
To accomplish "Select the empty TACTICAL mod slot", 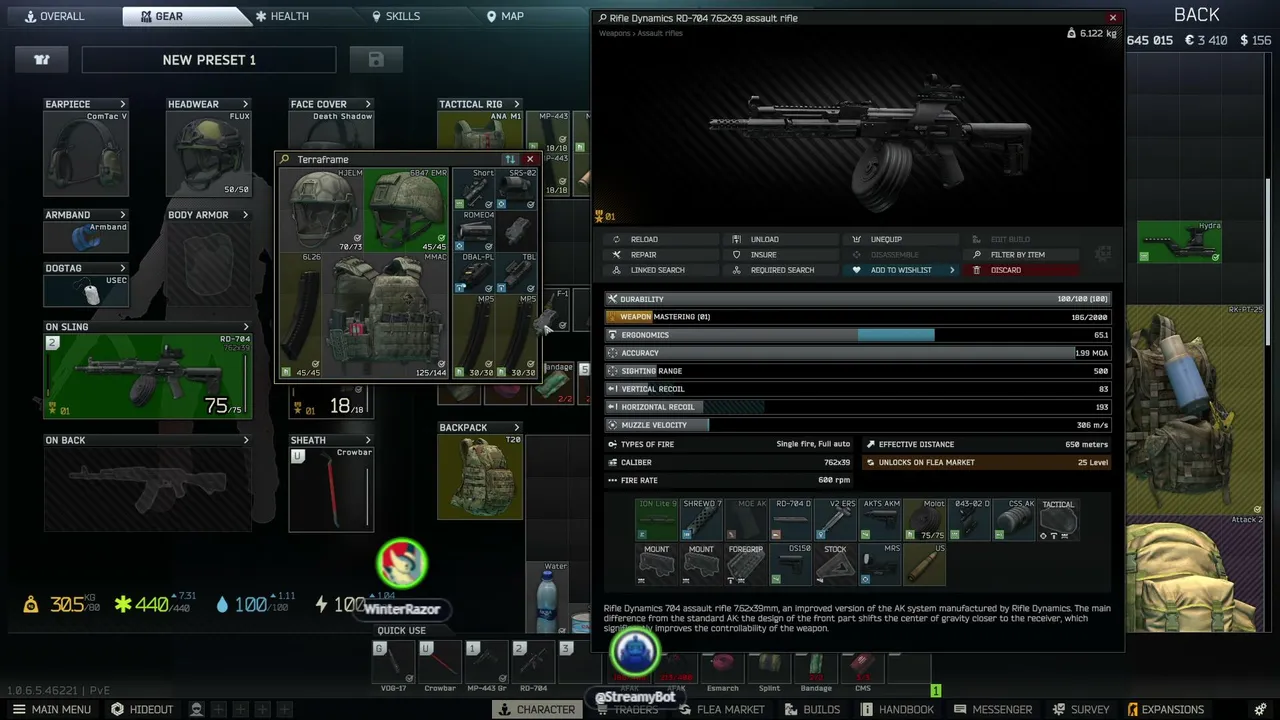I will pos(1058,519).
